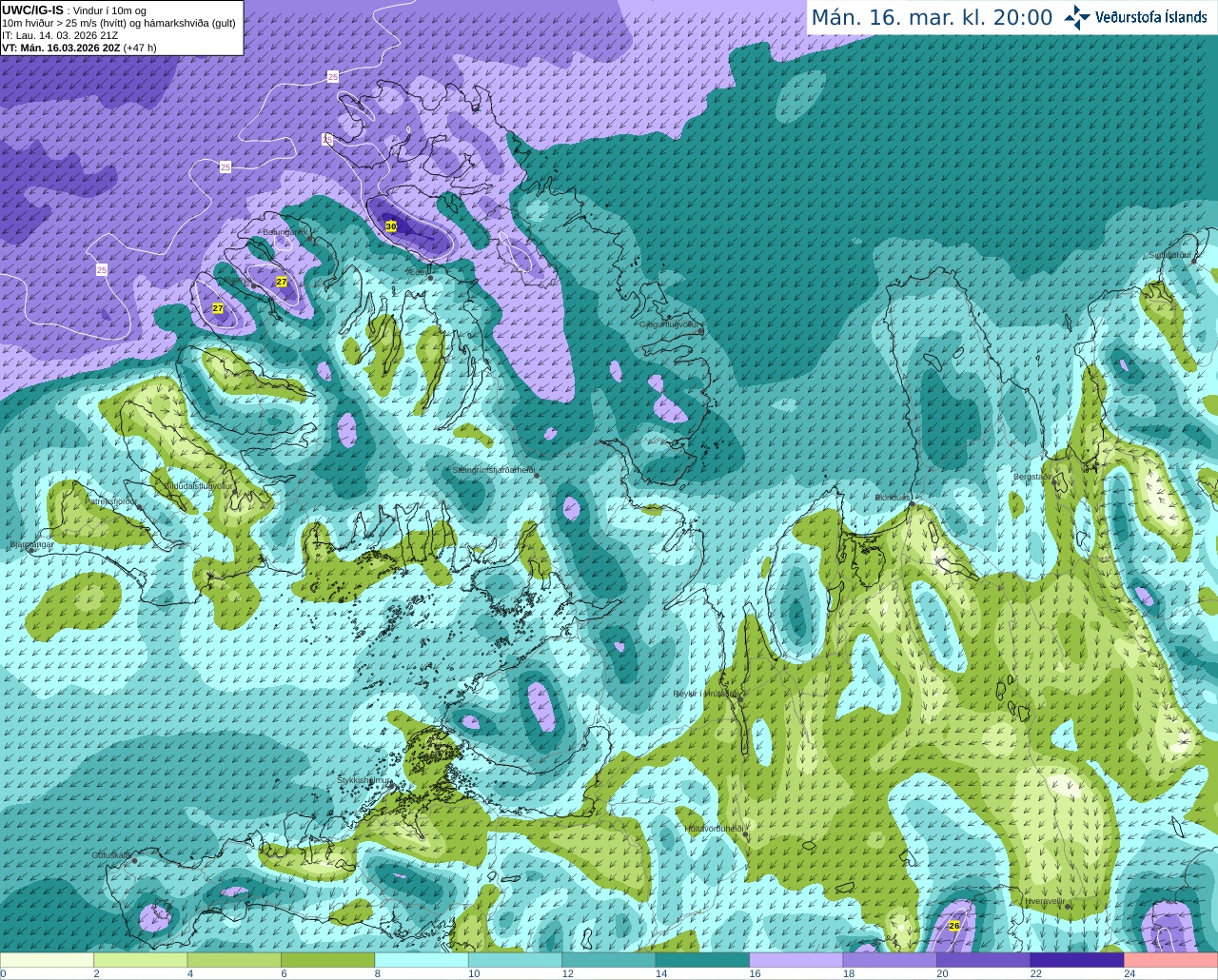
Task: Click the Veðurstofa Íslands logo emblem
Action: pyautogui.click(x=1077, y=16)
